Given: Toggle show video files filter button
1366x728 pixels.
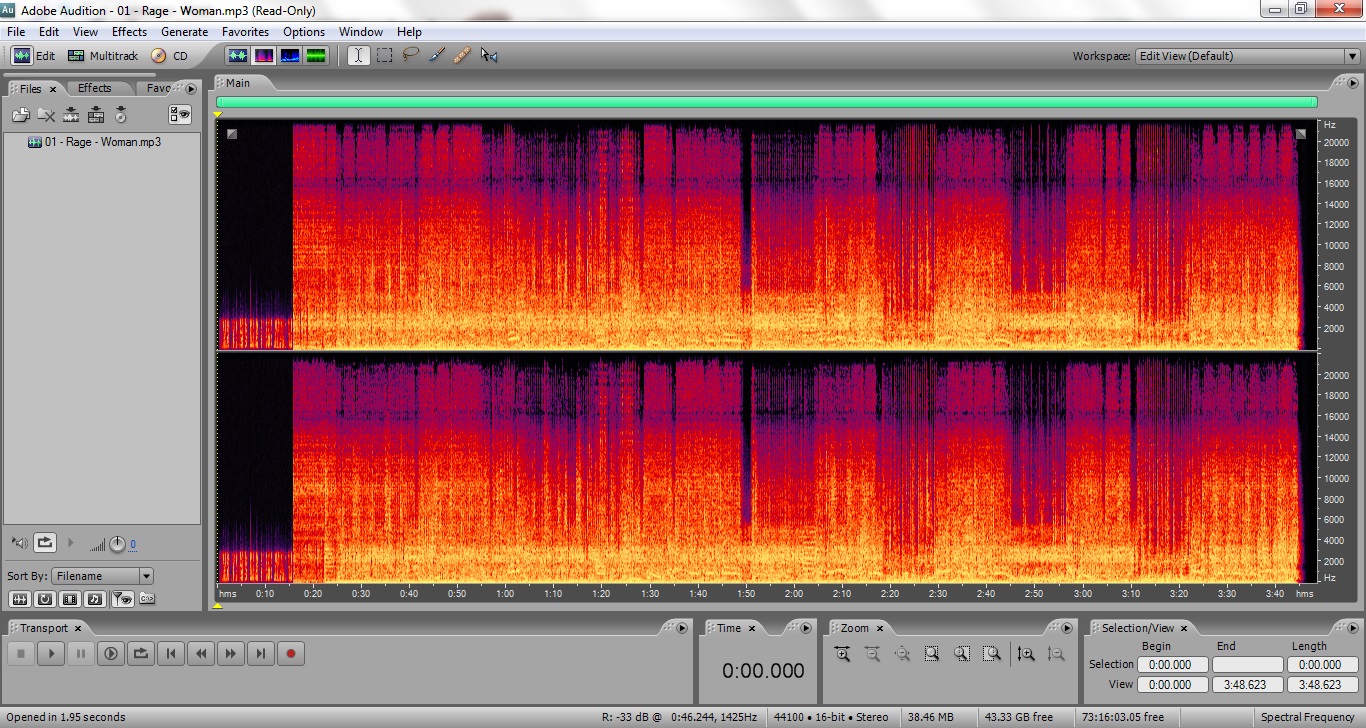Looking at the screenshot, I should point(69,599).
